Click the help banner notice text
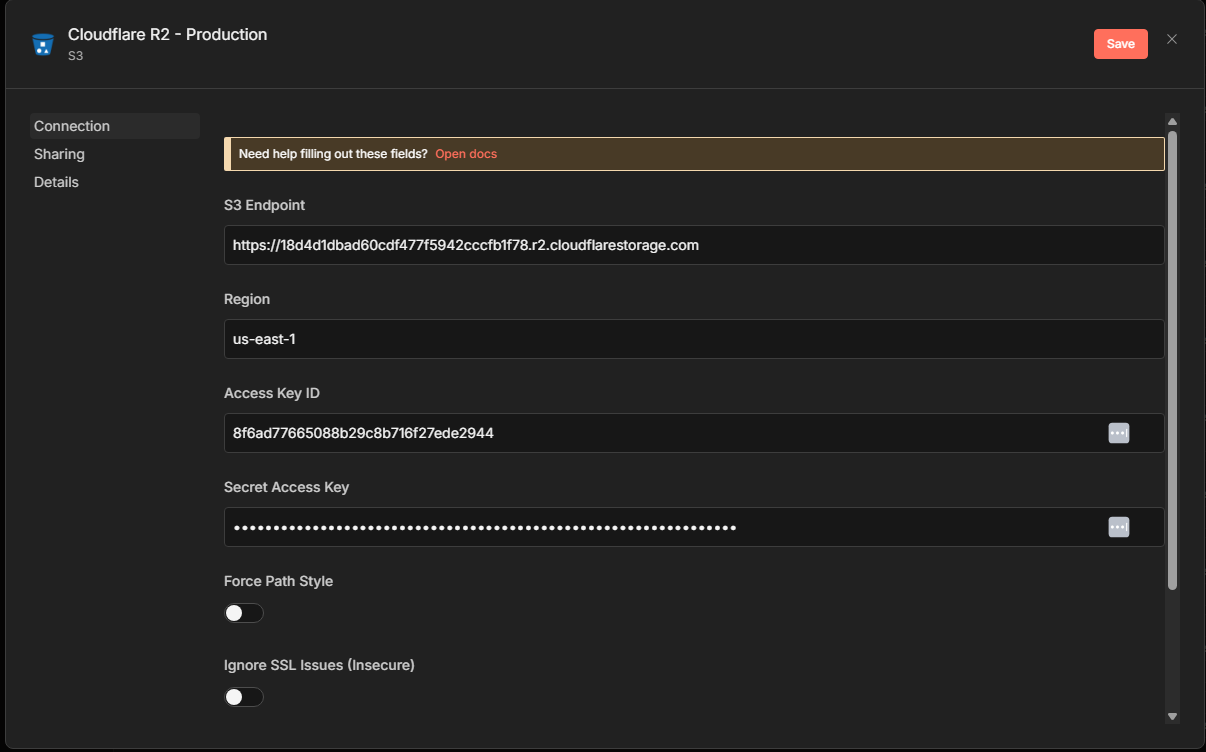This screenshot has width=1206, height=752. tap(333, 154)
